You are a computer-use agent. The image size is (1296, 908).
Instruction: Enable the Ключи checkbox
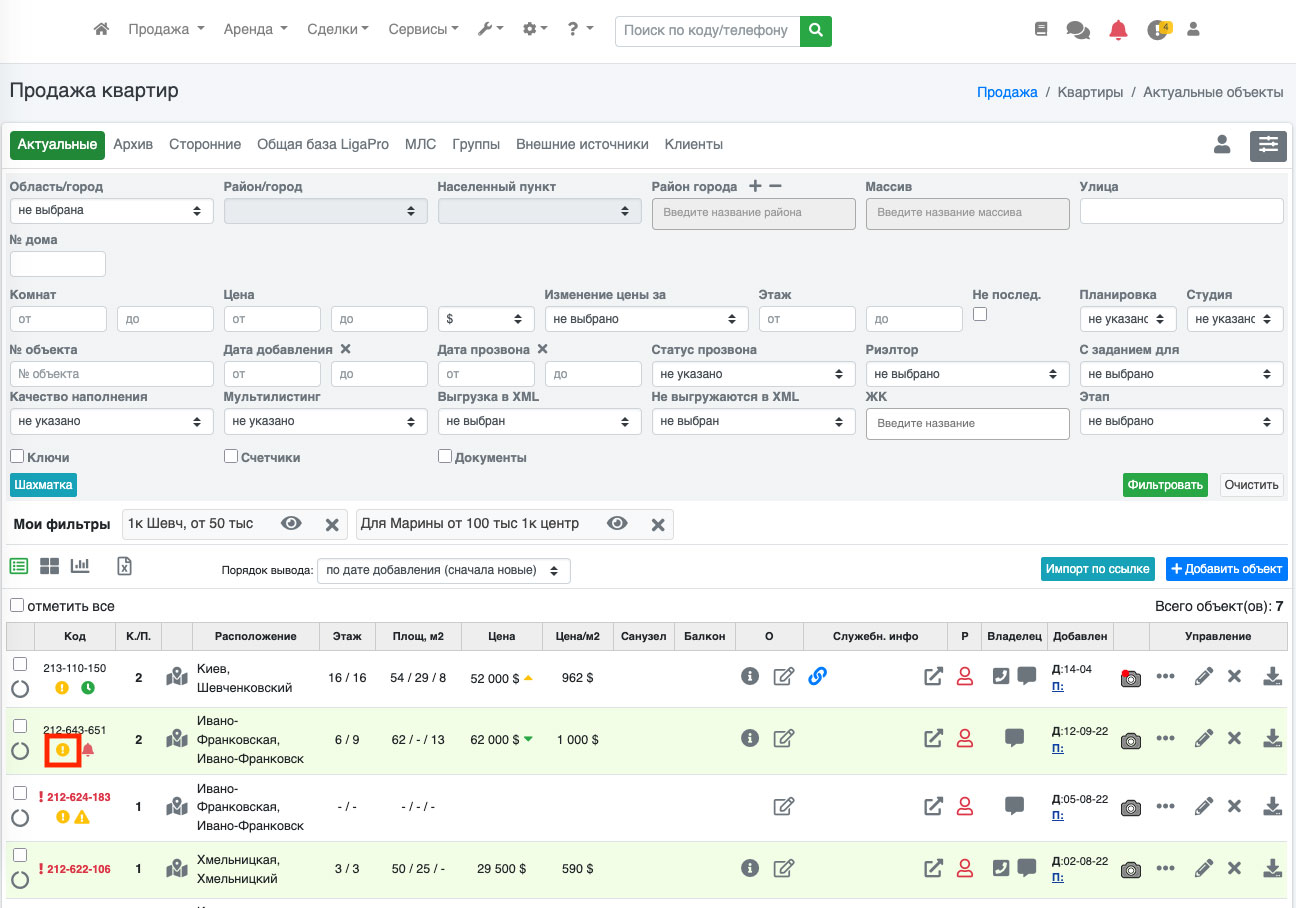(17, 457)
